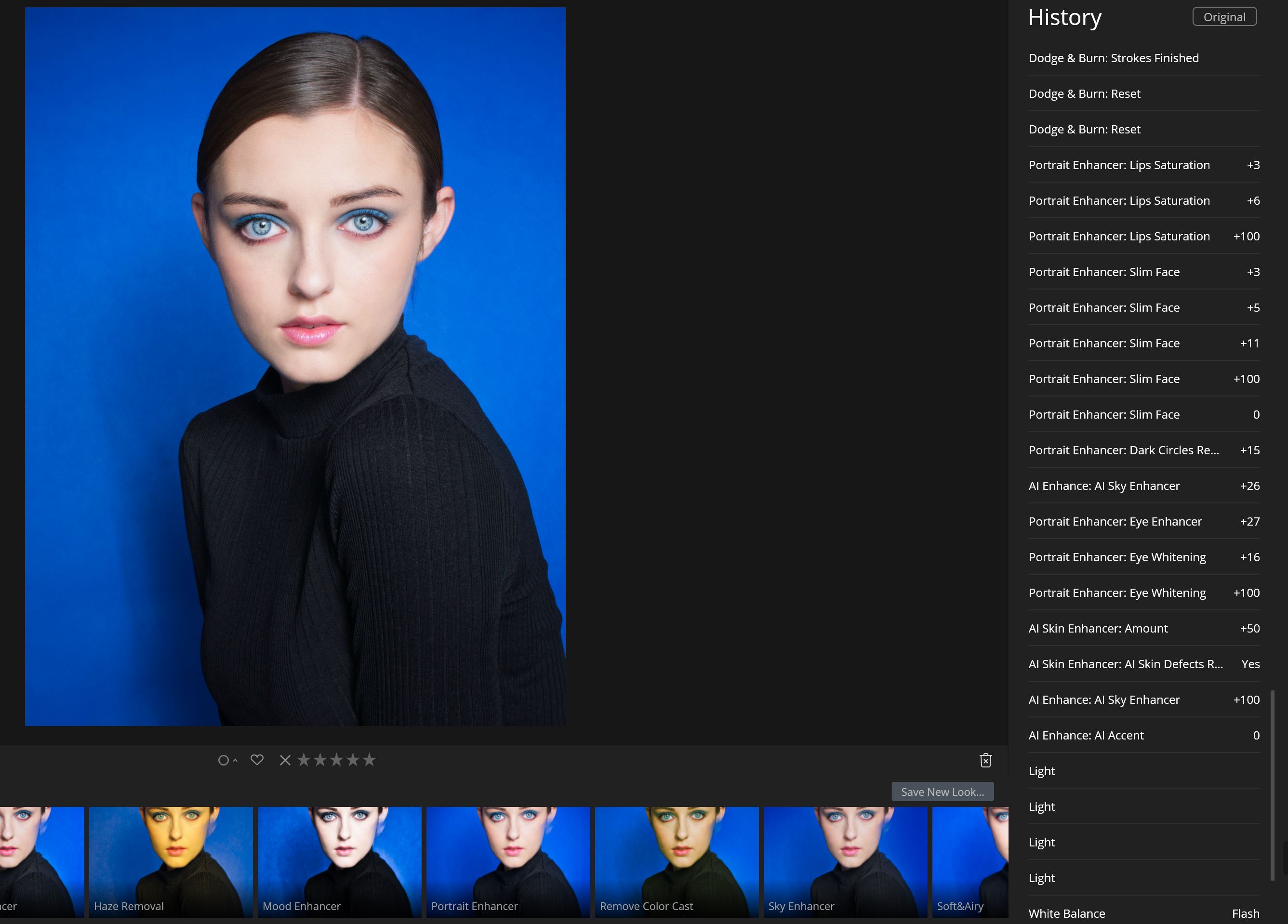Click the reject X flag icon
This screenshot has width=1288, height=924.
pyautogui.click(x=285, y=760)
